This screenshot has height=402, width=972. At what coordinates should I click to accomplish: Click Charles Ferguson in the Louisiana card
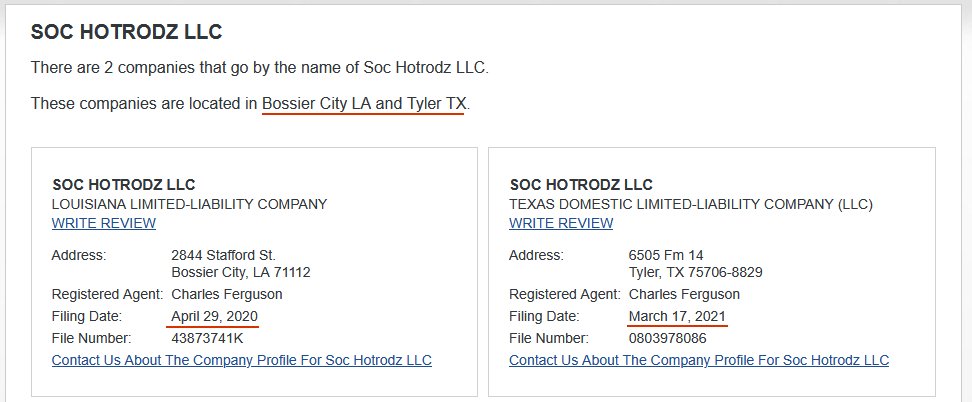click(x=227, y=294)
